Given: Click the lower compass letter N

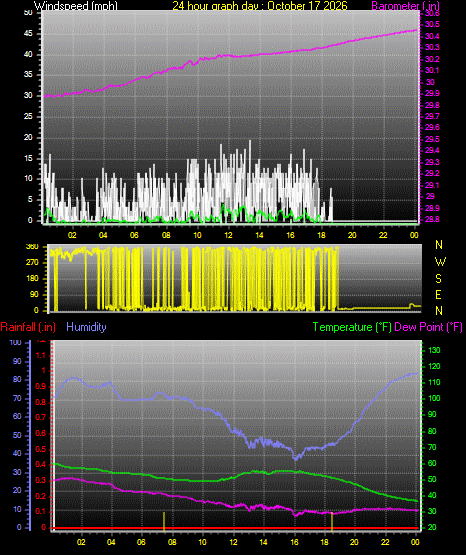Looking at the screenshot, I should click(439, 310).
